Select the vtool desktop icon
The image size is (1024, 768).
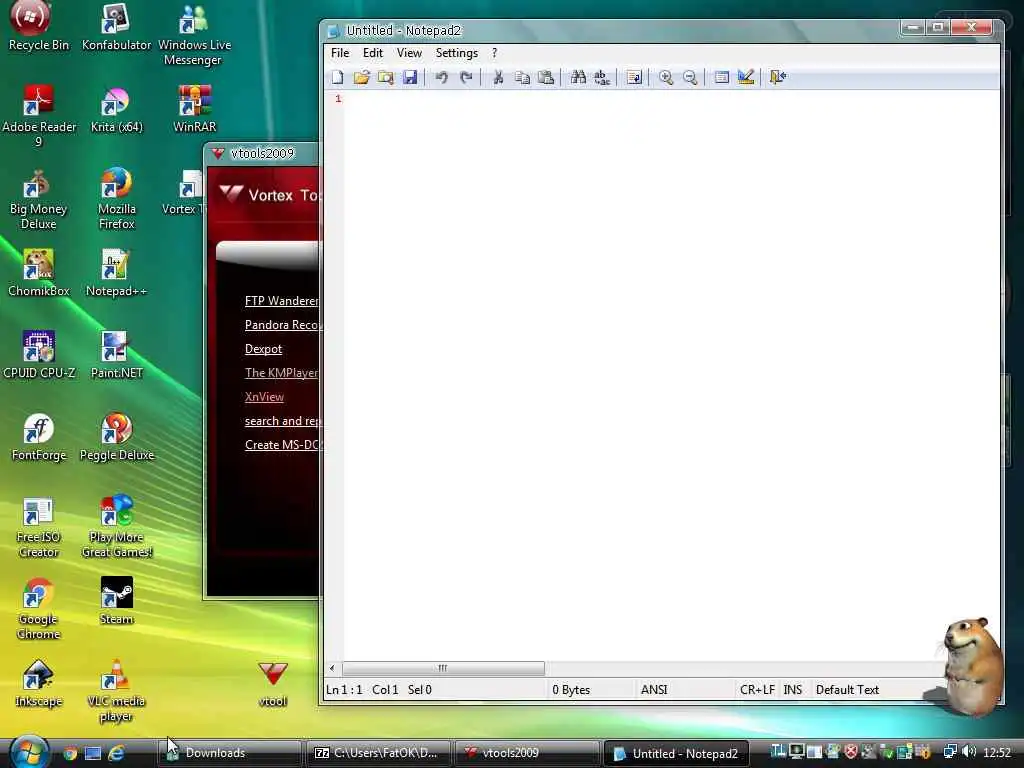pos(272,683)
